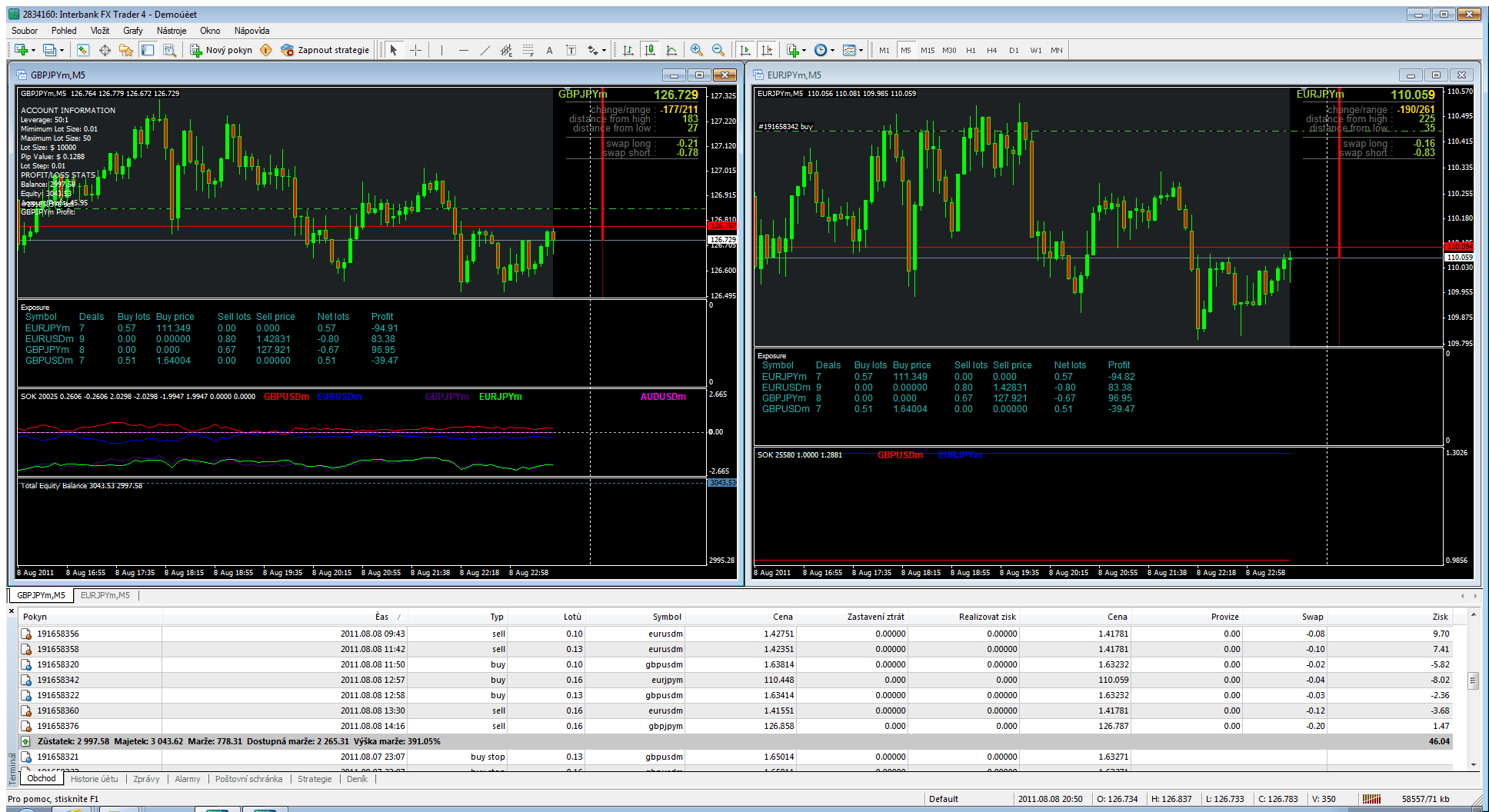Switch to Historie účtu tab
This screenshot has width=1489, height=812.
click(x=95, y=779)
